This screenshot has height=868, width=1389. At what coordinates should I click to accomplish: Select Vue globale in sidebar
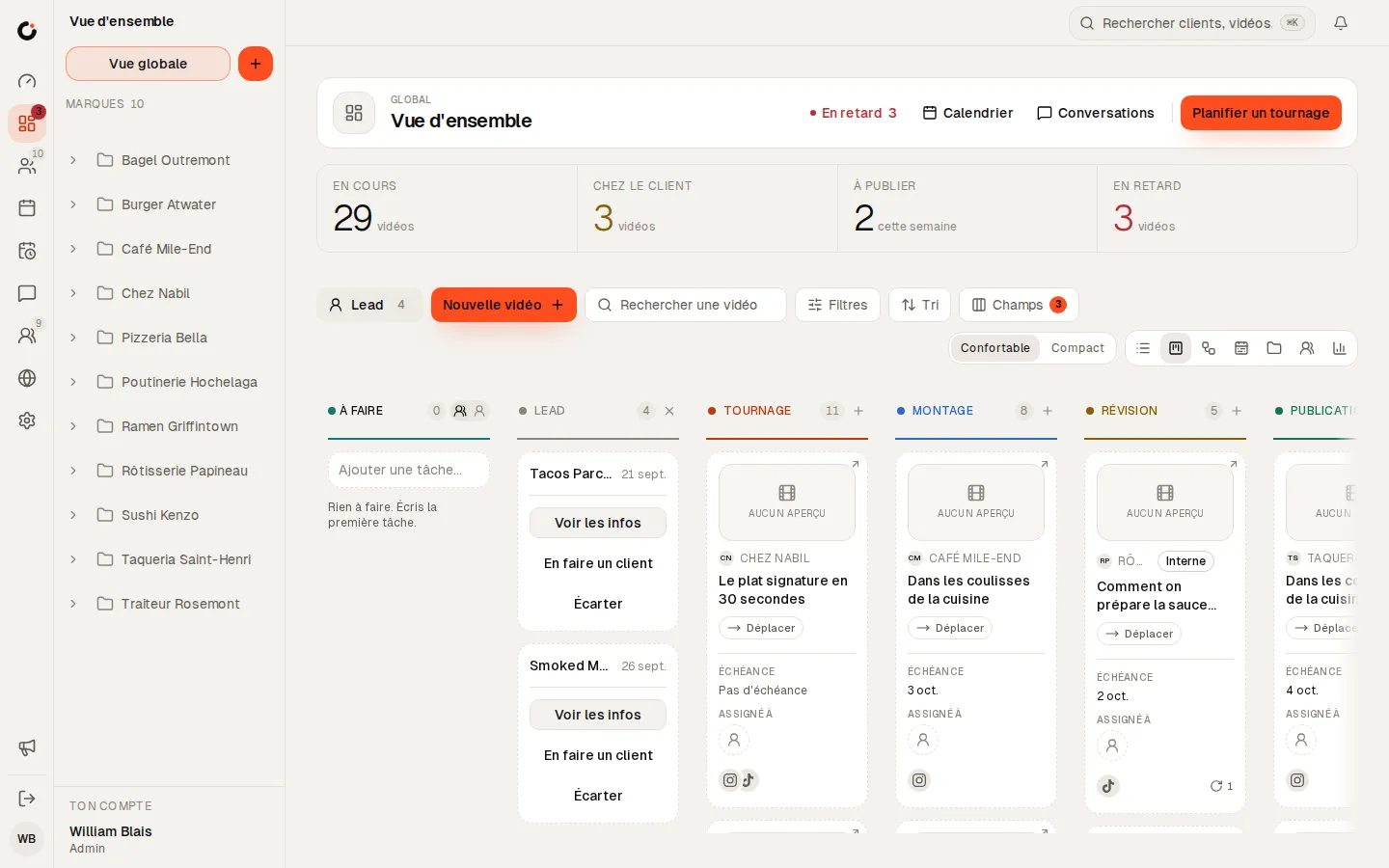(x=148, y=64)
